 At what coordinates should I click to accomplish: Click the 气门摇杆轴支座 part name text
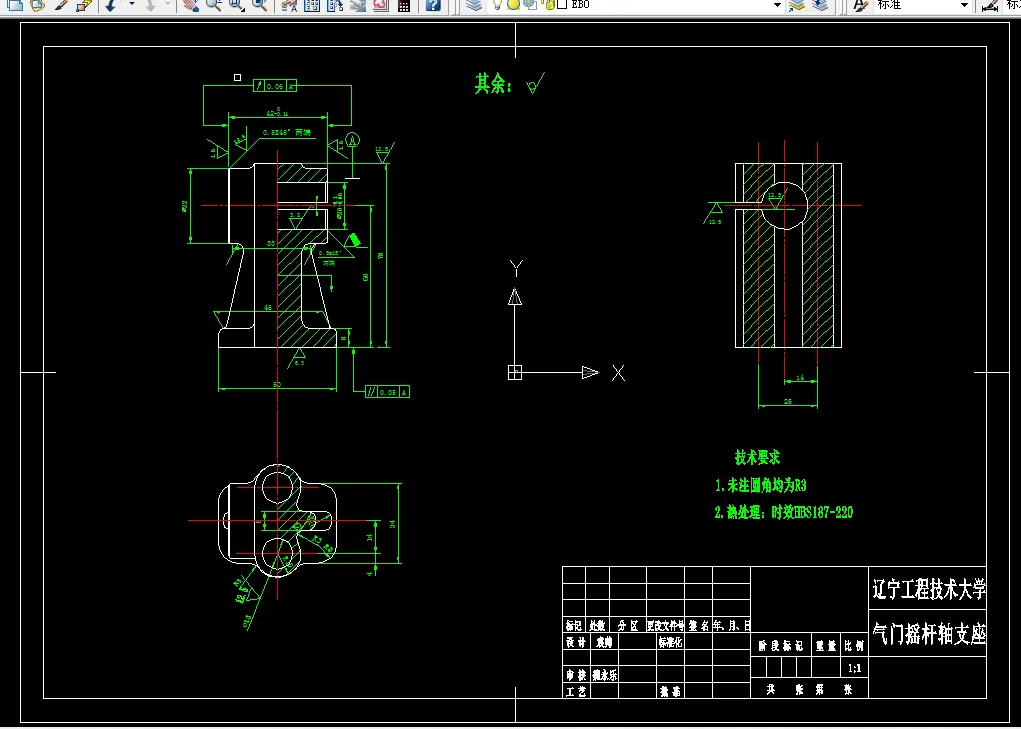tap(929, 635)
